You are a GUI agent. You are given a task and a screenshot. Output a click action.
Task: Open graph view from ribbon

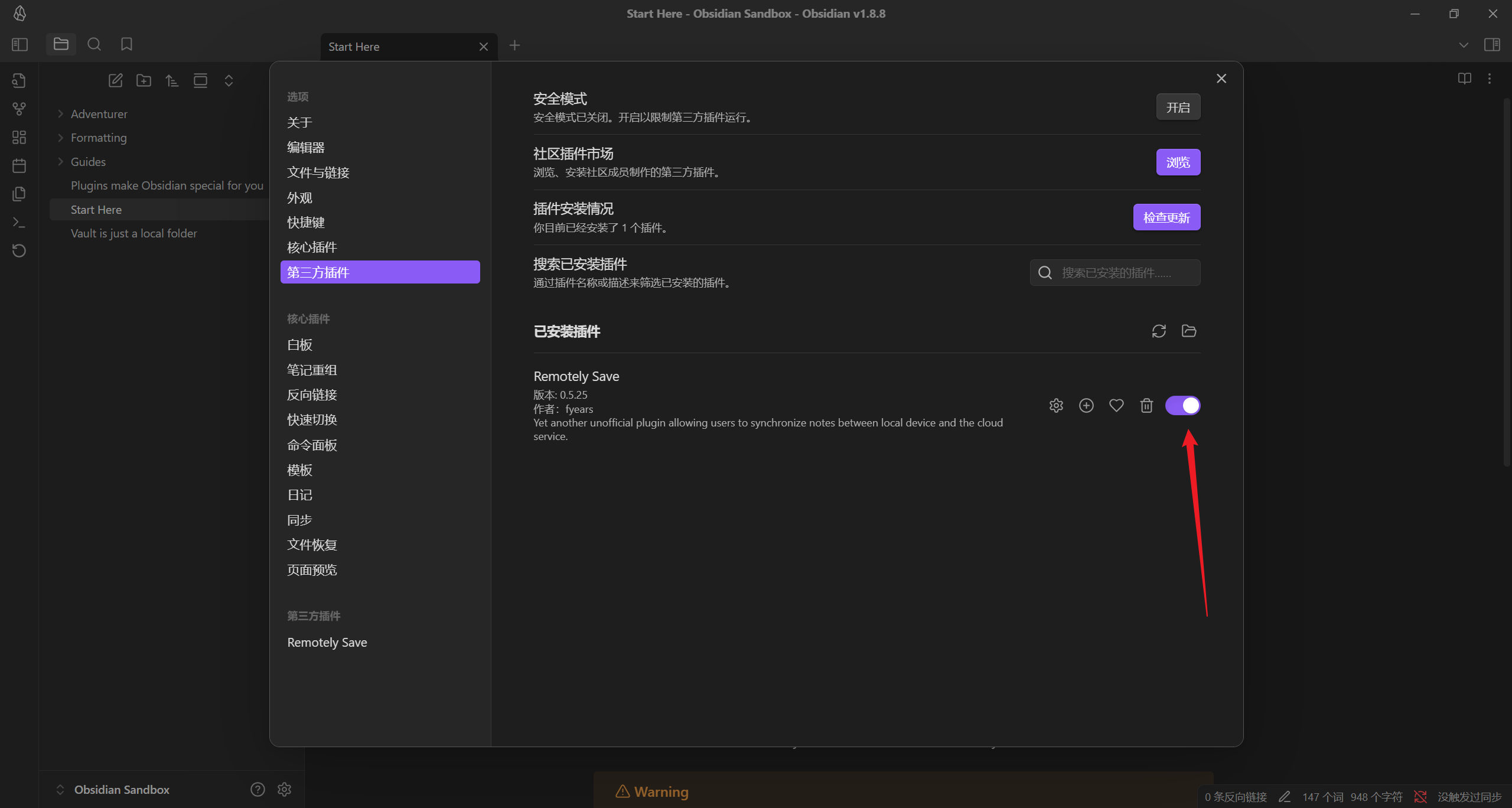pyautogui.click(x=19, y=109)
